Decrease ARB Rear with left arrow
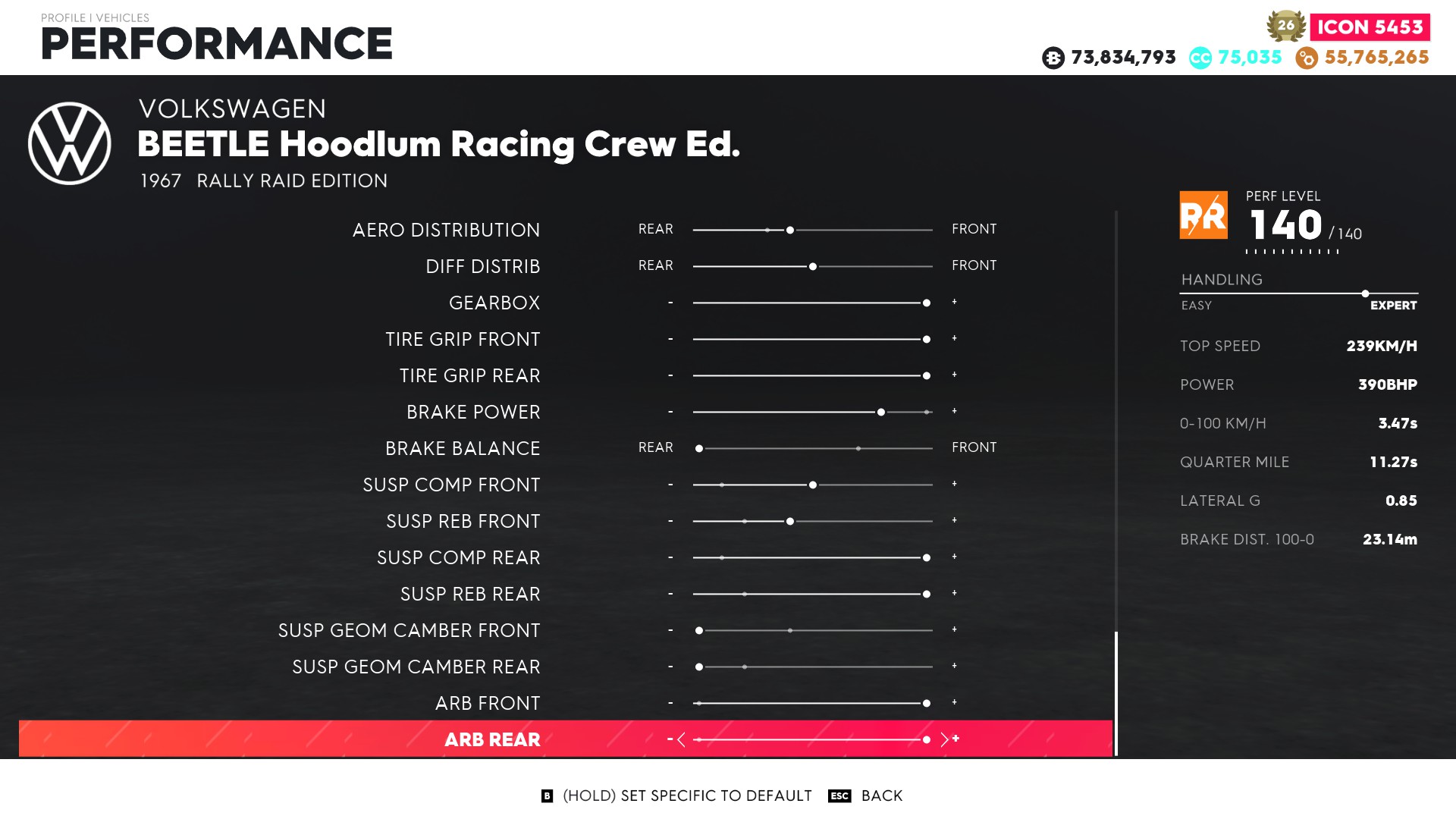This screenshot has height=819, width=1456. coord(681,739)
